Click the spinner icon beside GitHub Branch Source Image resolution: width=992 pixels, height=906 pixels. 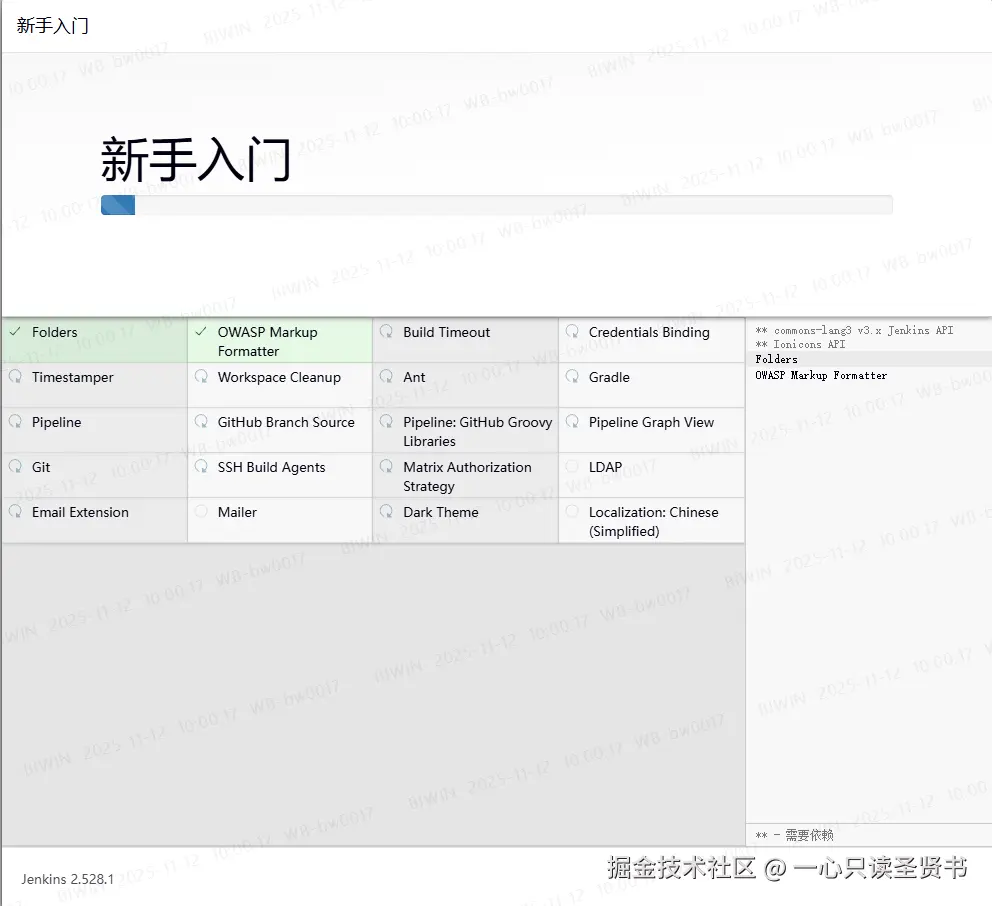pos(201,421)
